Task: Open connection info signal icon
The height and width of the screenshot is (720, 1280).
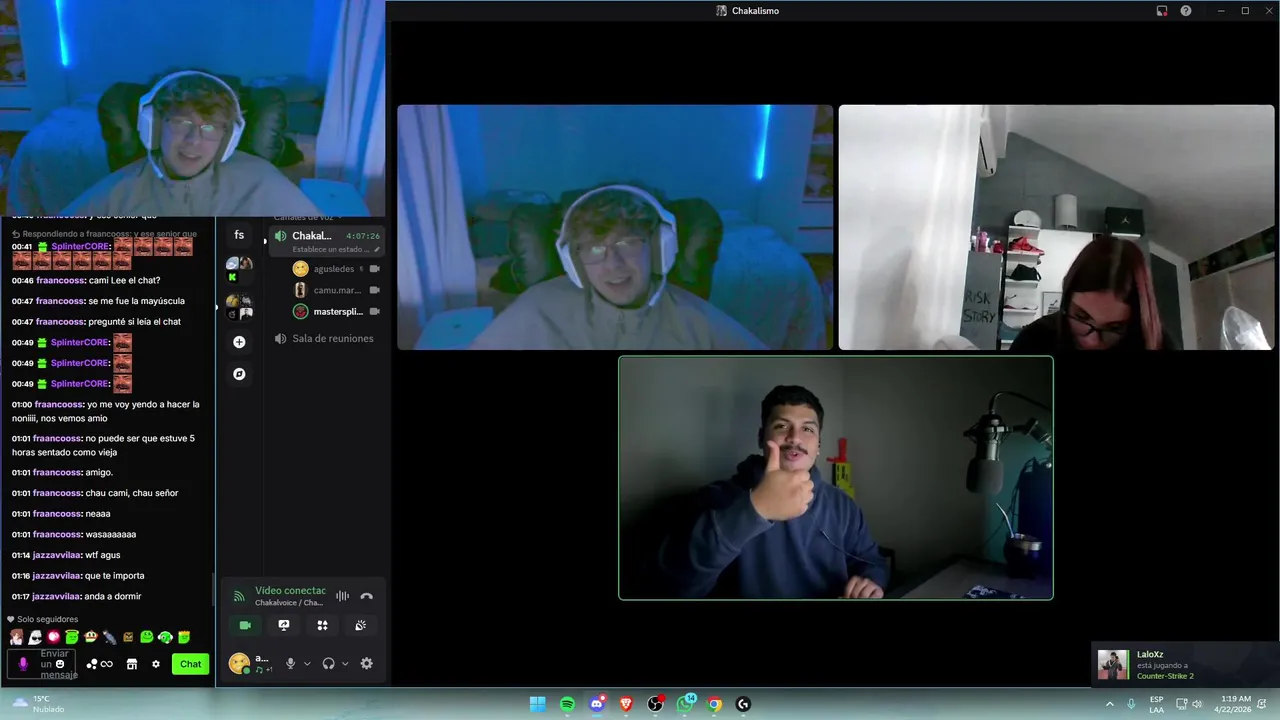Action: pos(239,597)
